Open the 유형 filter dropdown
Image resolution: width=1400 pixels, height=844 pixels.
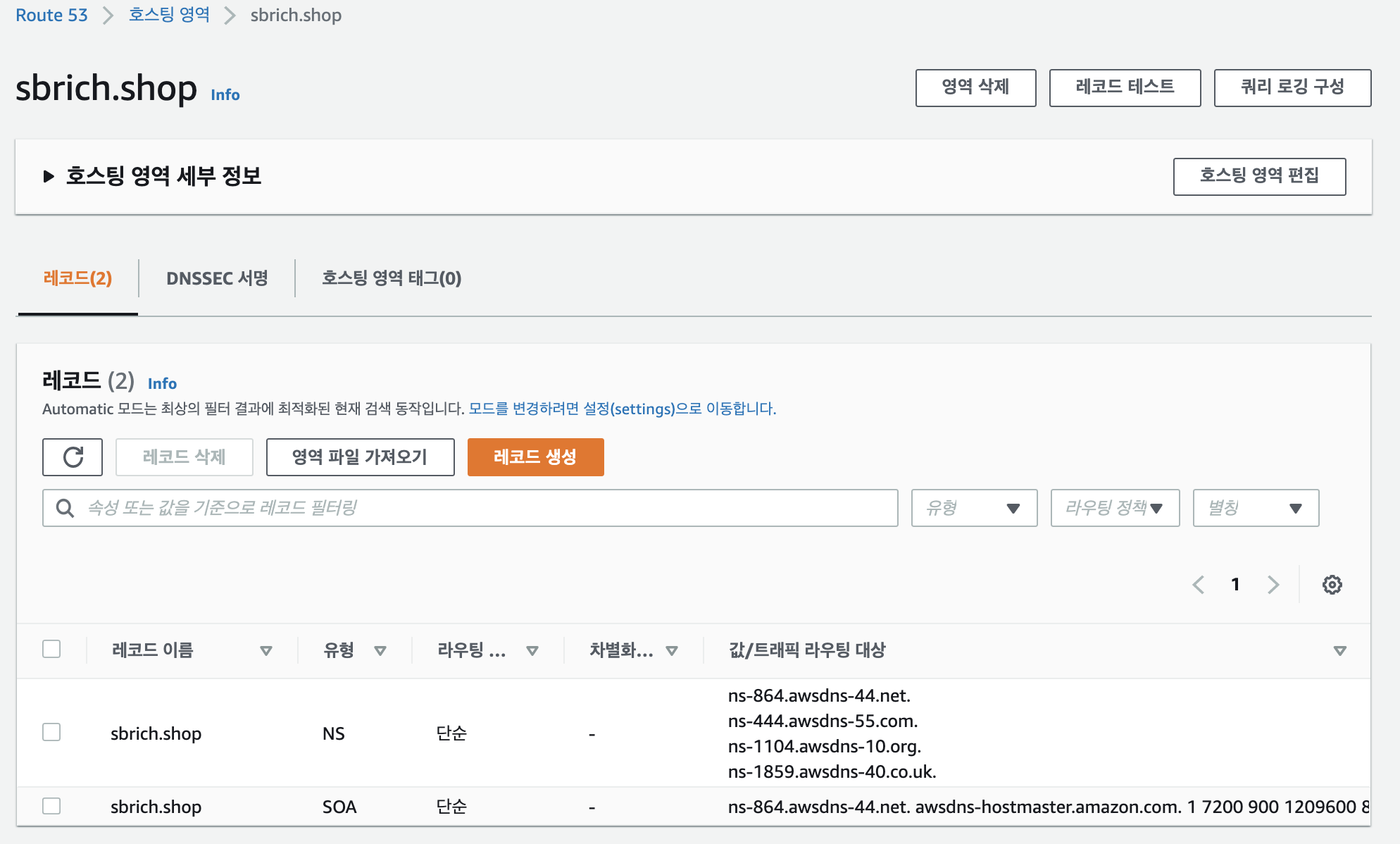click(974, 508)
